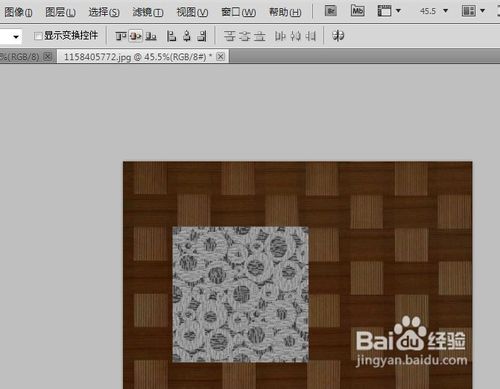Viewport: 500px width, 389px height.
Task: Open the 窗口(W) menu
Action: [239, 12]
